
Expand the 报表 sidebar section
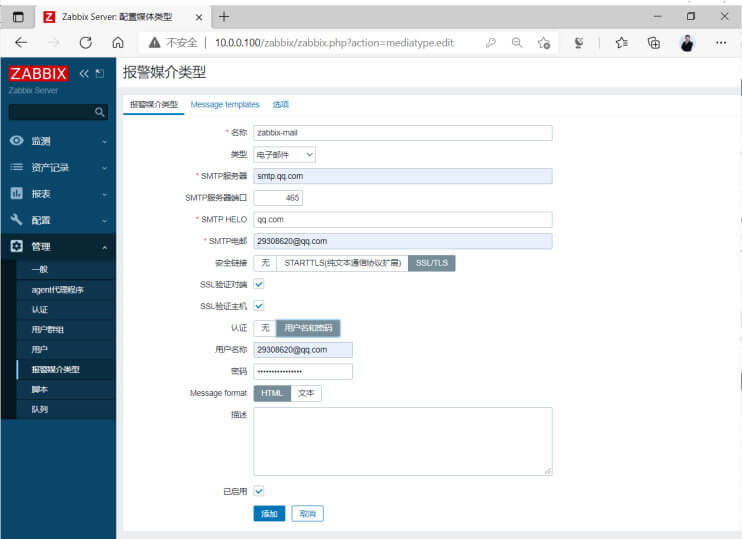point(105,194)
